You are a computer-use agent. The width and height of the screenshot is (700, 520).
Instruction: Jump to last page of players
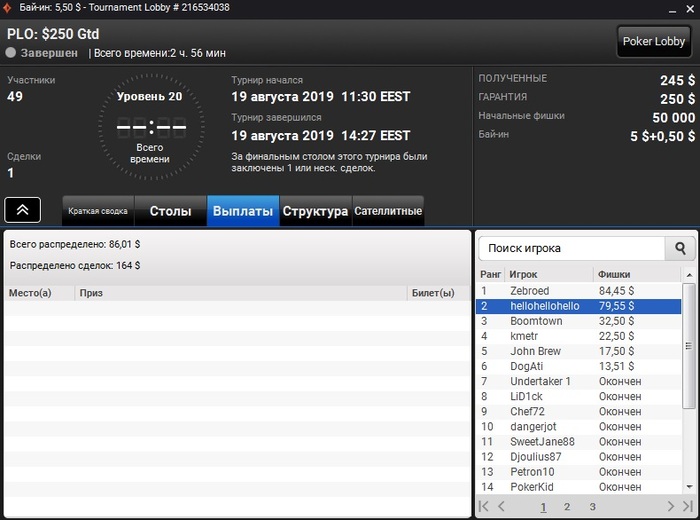click(x=688, y=506)
